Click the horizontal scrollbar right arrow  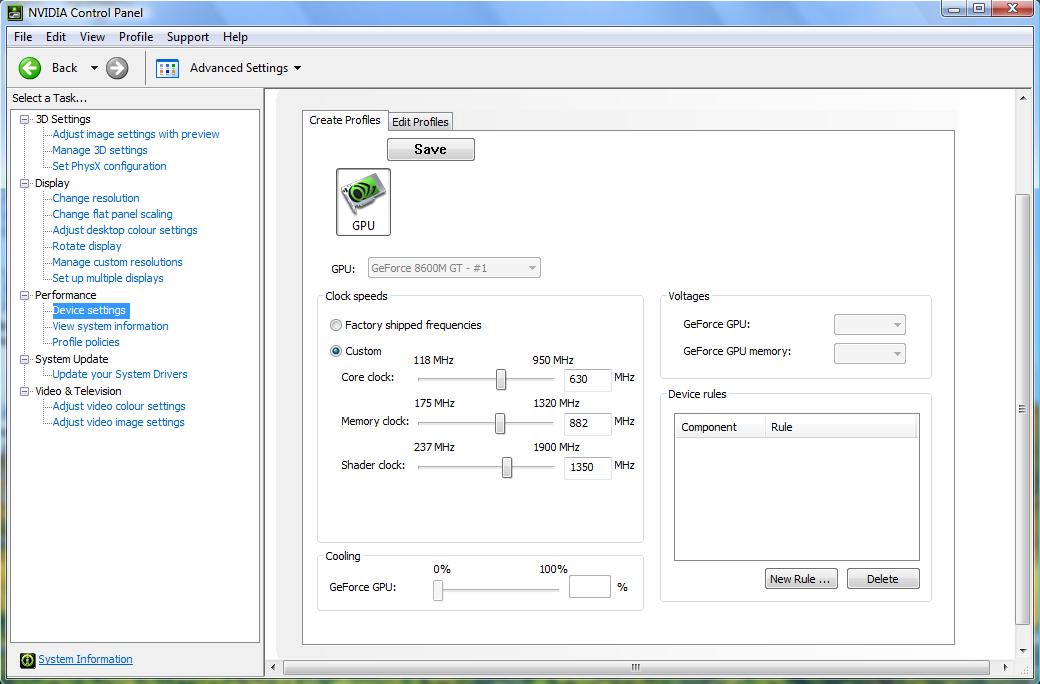pyautogui.click(x=1006, y=667)
